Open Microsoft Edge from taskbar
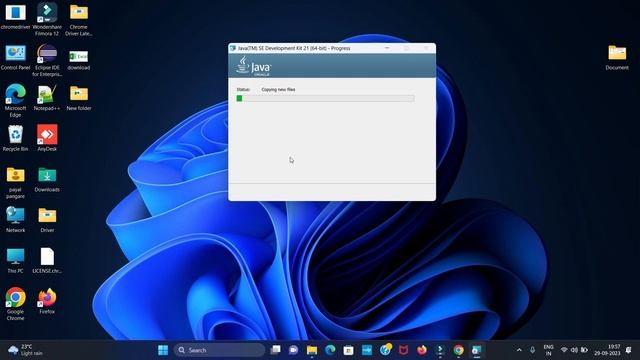This screenshot has height=360, width=640. tap(330, 350)
